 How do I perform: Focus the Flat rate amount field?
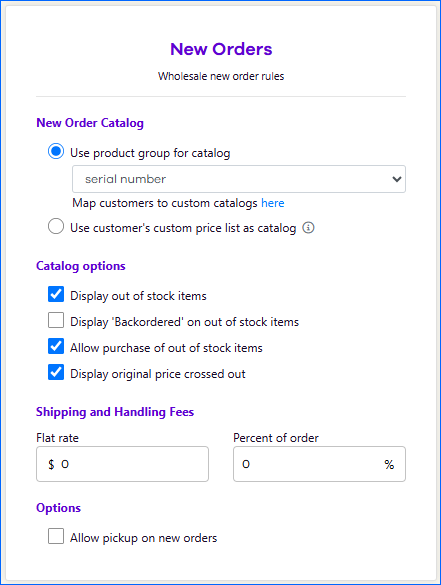click(122, 464)
